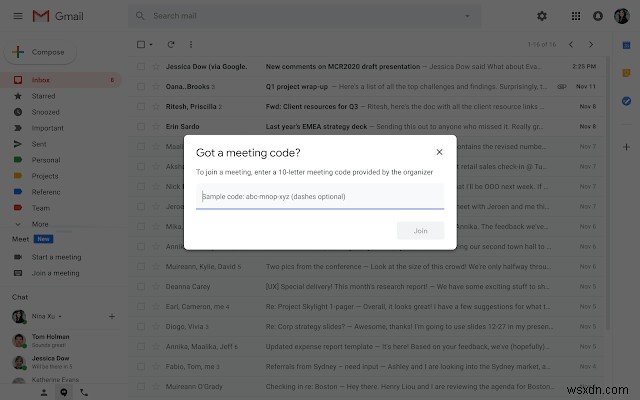Click the Search mail field
The height and width of the screenshot is (400, 640).
click(x=306, y=16)
